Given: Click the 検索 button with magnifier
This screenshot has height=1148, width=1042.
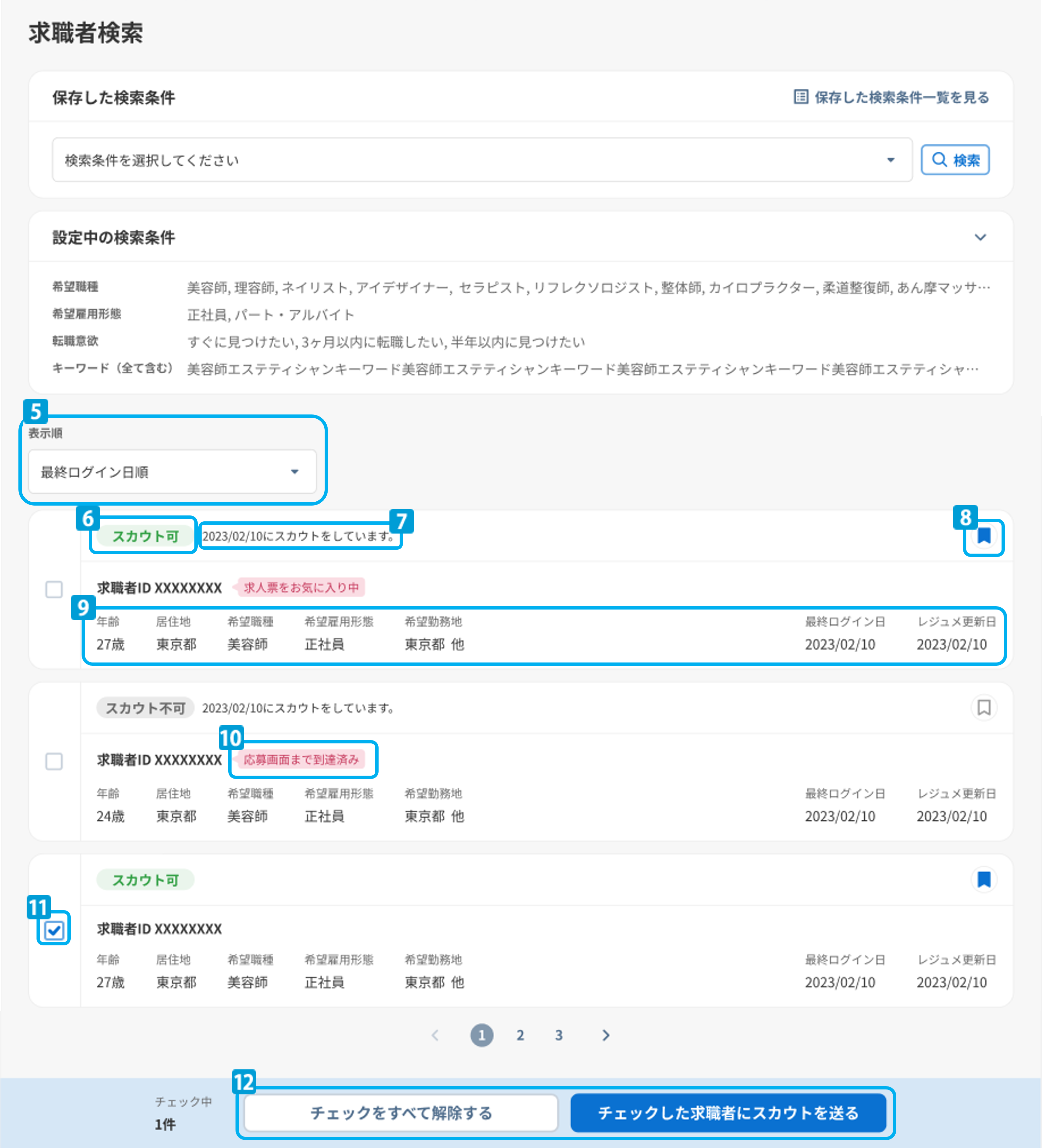Looking at the screenshot, I should (955, 160).
